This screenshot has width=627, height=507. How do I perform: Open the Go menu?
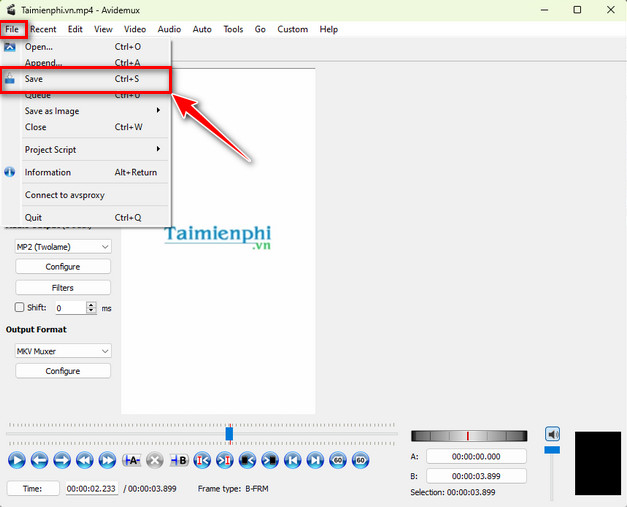point(260,29)
